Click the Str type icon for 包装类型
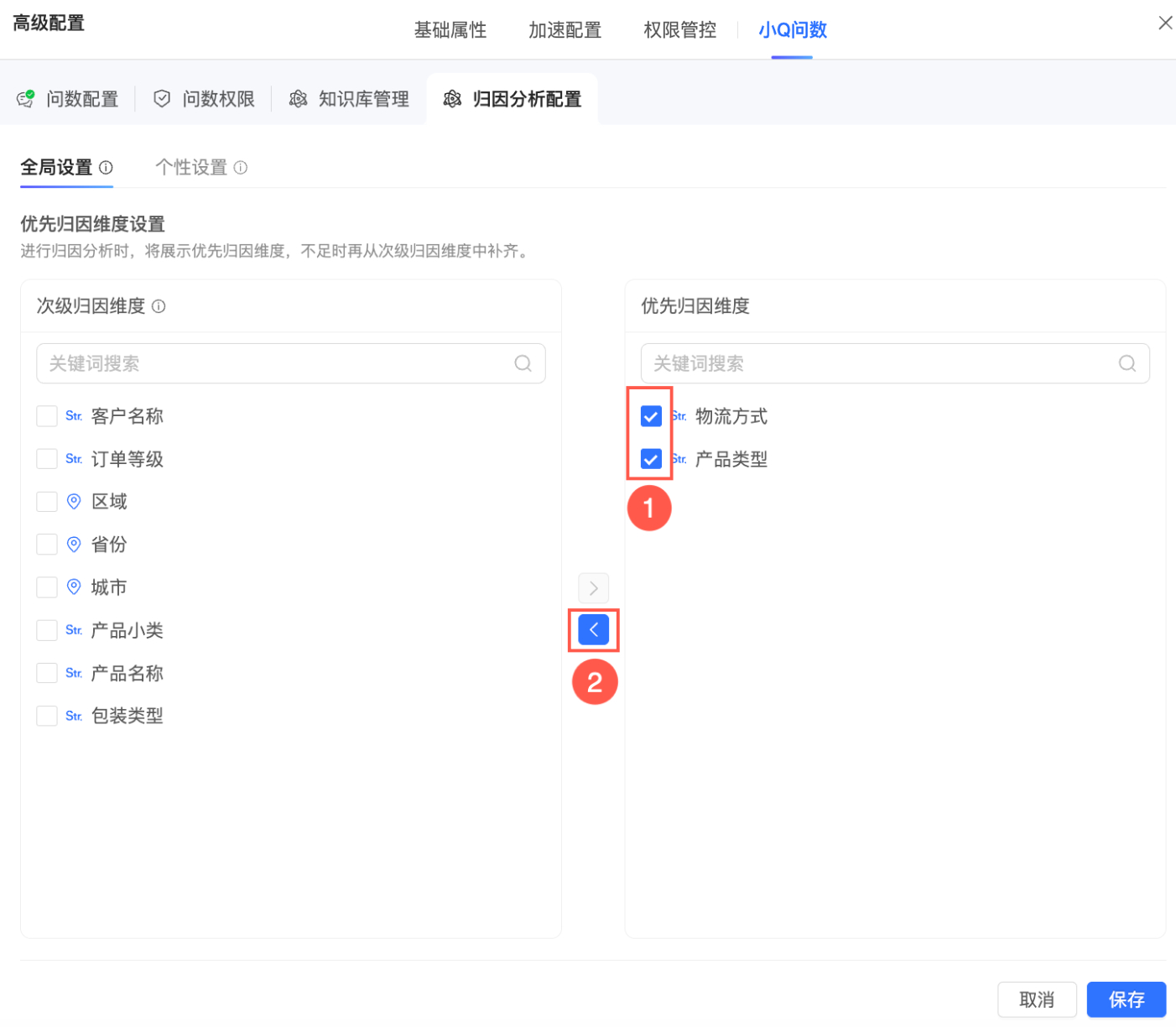Screen dimensions: 1176x1027 click(74, 716)
